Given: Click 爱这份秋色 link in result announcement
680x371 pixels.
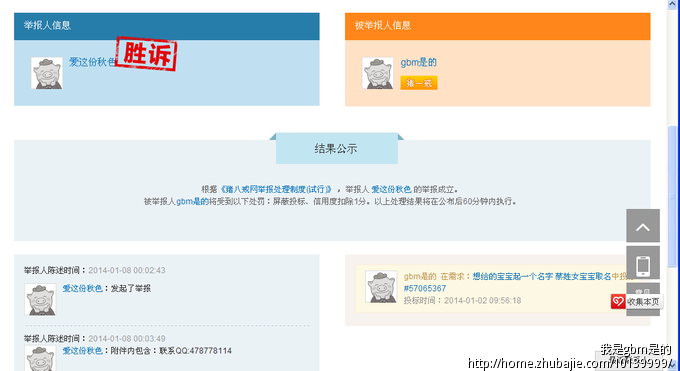Looking at the screenshot, I should click(x=391, y=190).
